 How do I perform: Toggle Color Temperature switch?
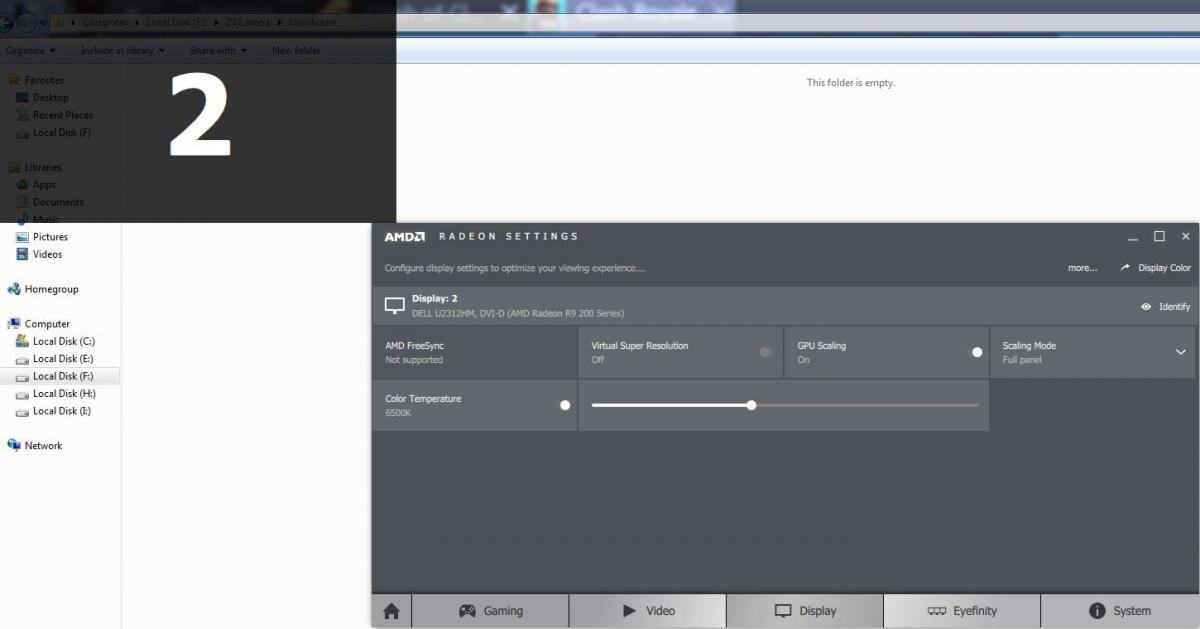[562, 405]
